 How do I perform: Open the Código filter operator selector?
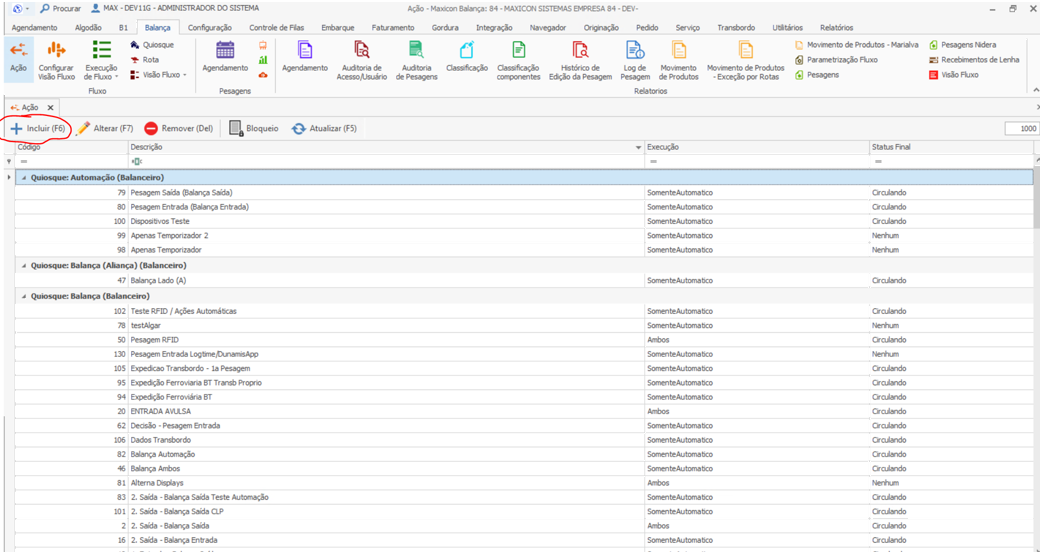pos(24,162)
